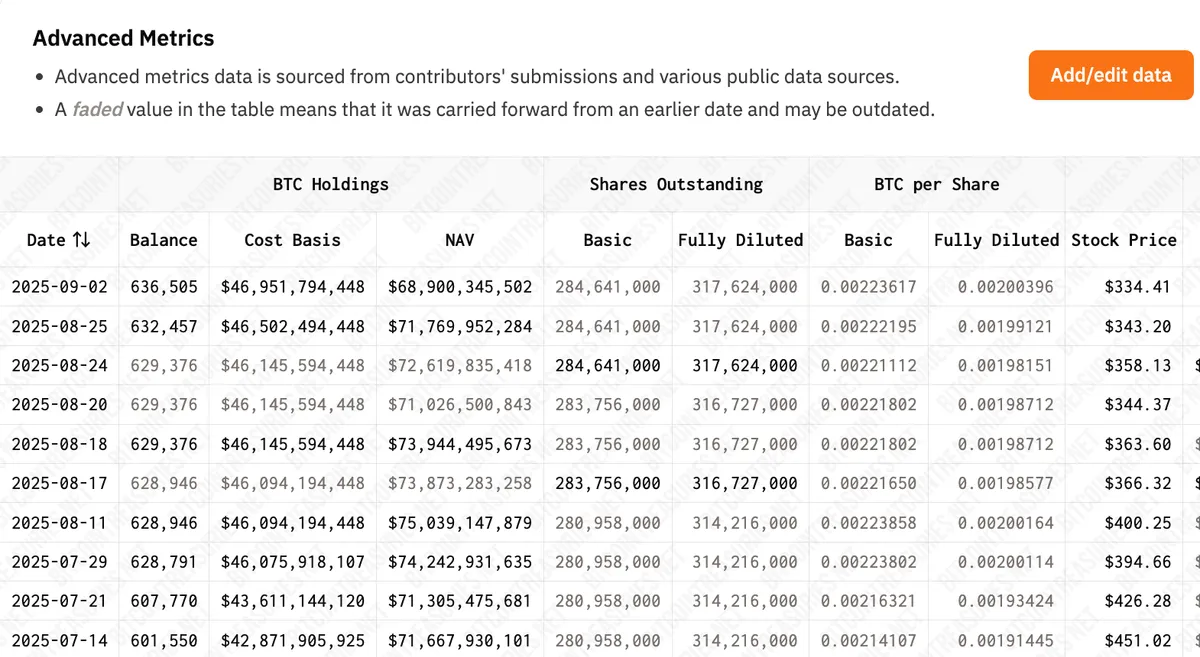The width and height of the screenshot is (1200, 657).
Task: Sort the table by Stock Price column
Action: point(1122,240)
